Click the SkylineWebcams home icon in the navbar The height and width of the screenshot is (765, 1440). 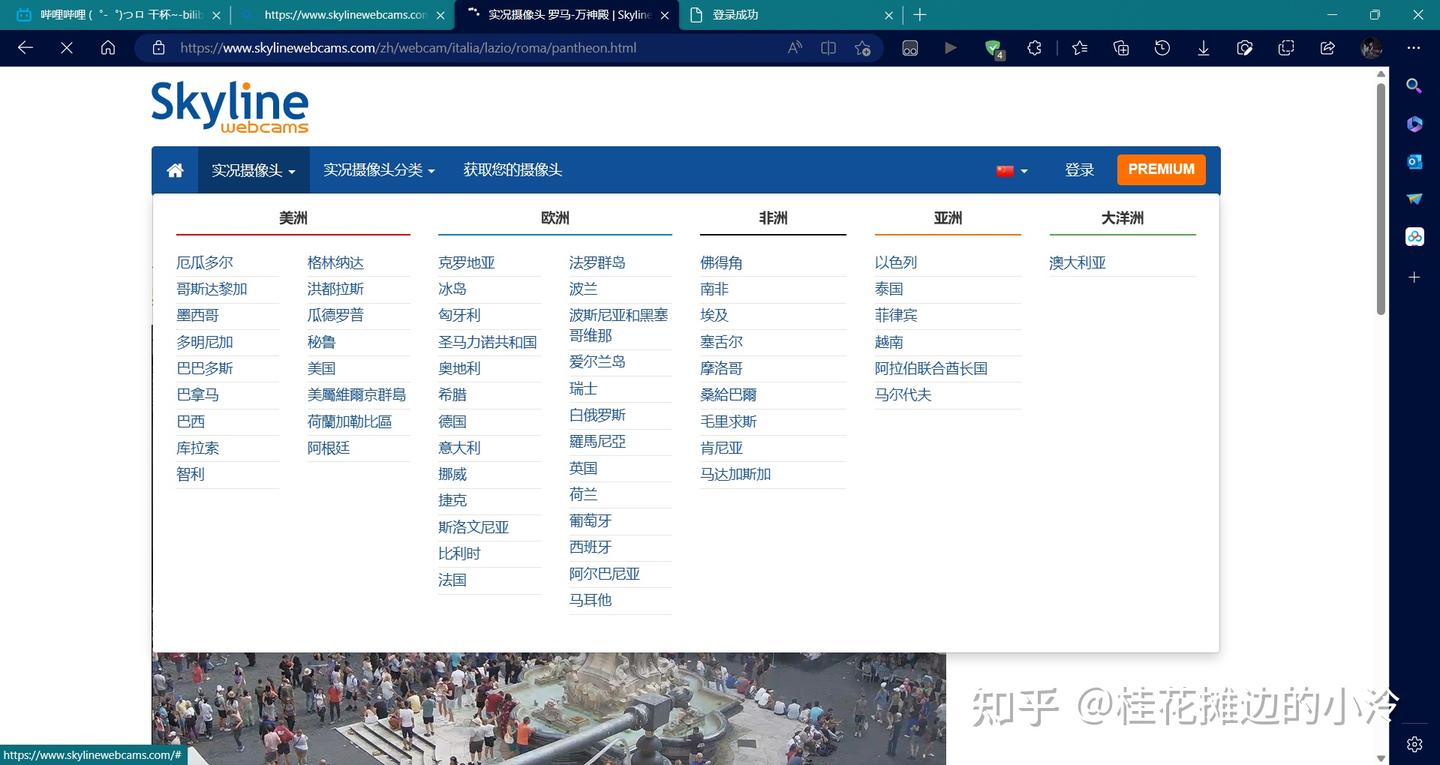[x=175, y=170]
